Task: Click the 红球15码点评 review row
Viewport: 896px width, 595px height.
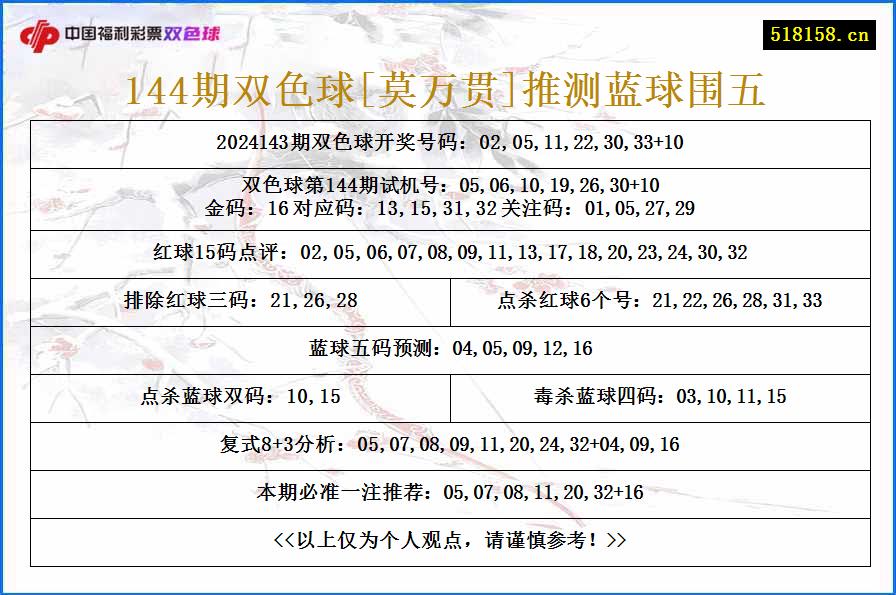Action: [x=448, y=253]
